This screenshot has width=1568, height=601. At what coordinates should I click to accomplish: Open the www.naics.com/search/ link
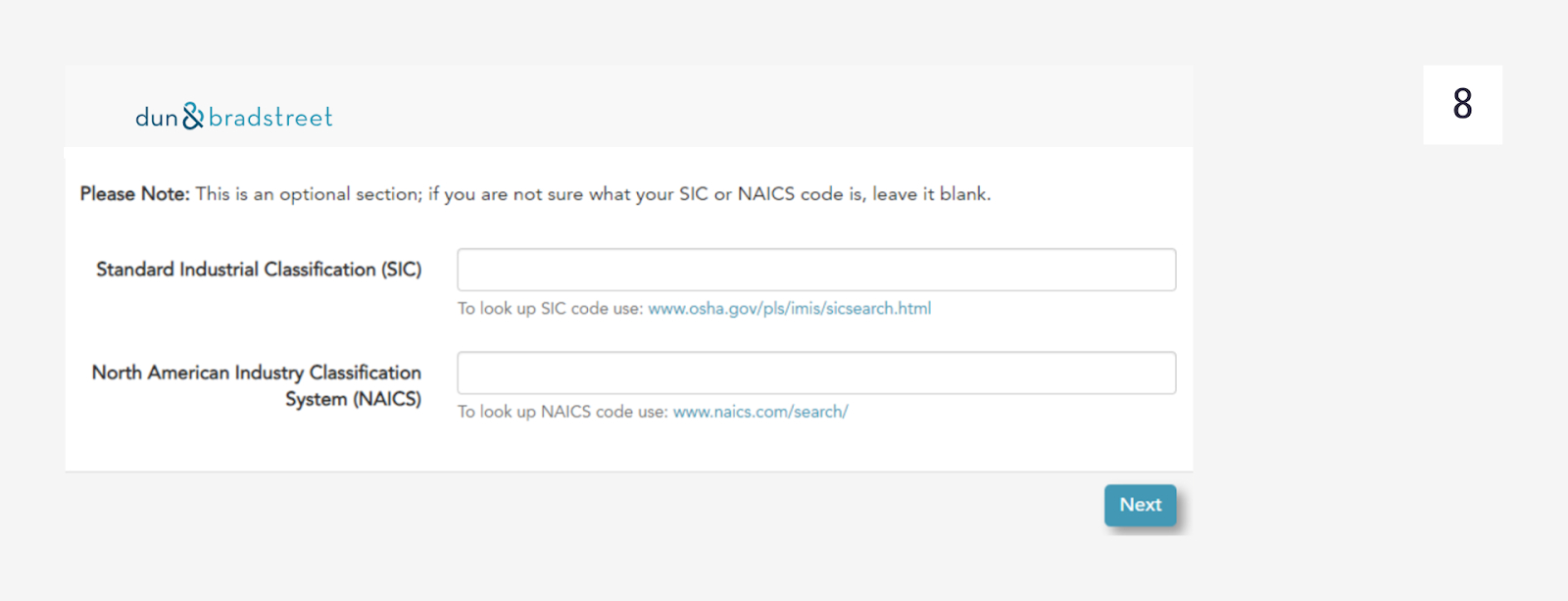pyautogui.click(x=760, y=412)
